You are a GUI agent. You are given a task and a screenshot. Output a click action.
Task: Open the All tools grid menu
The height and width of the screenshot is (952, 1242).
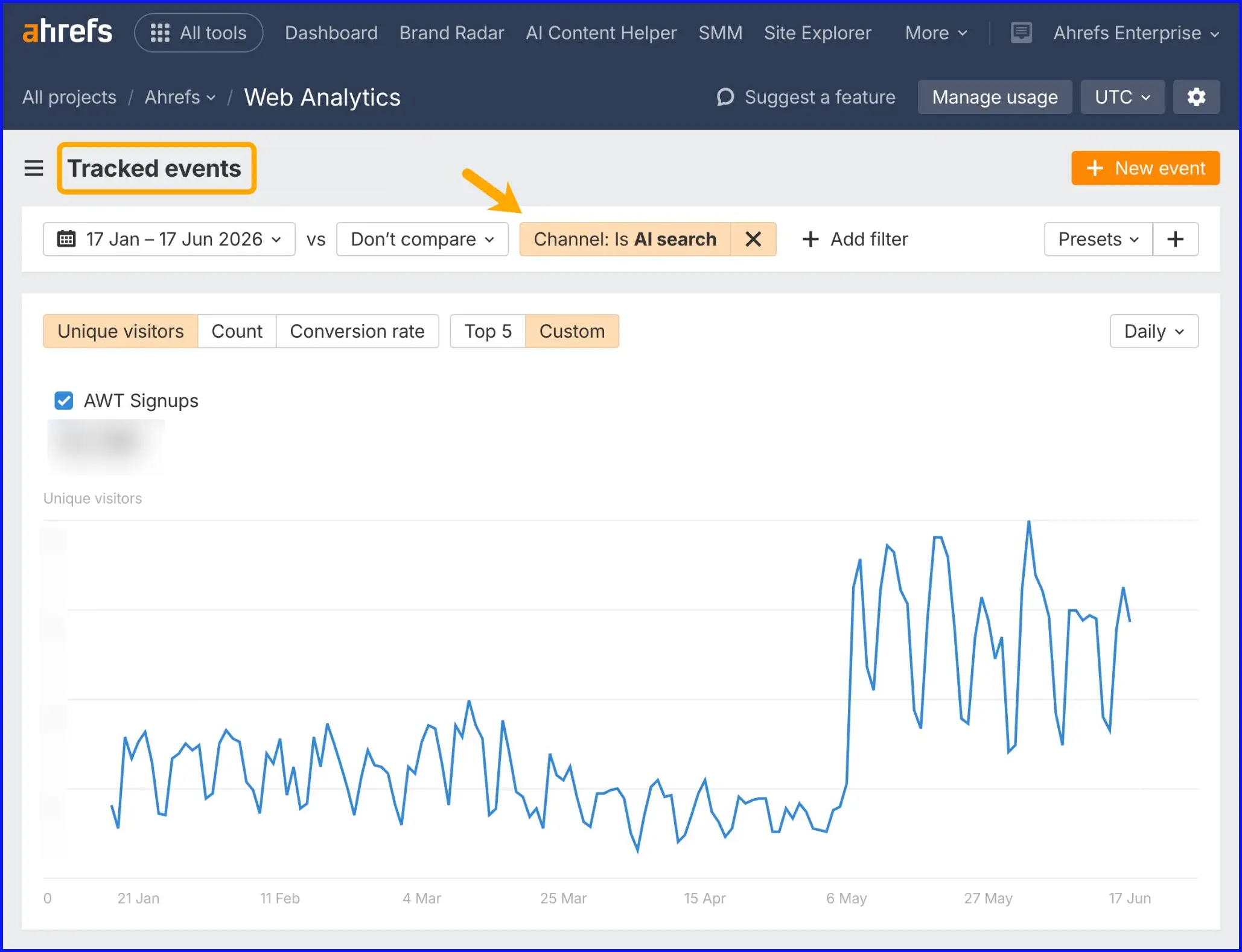click(199, 33)
